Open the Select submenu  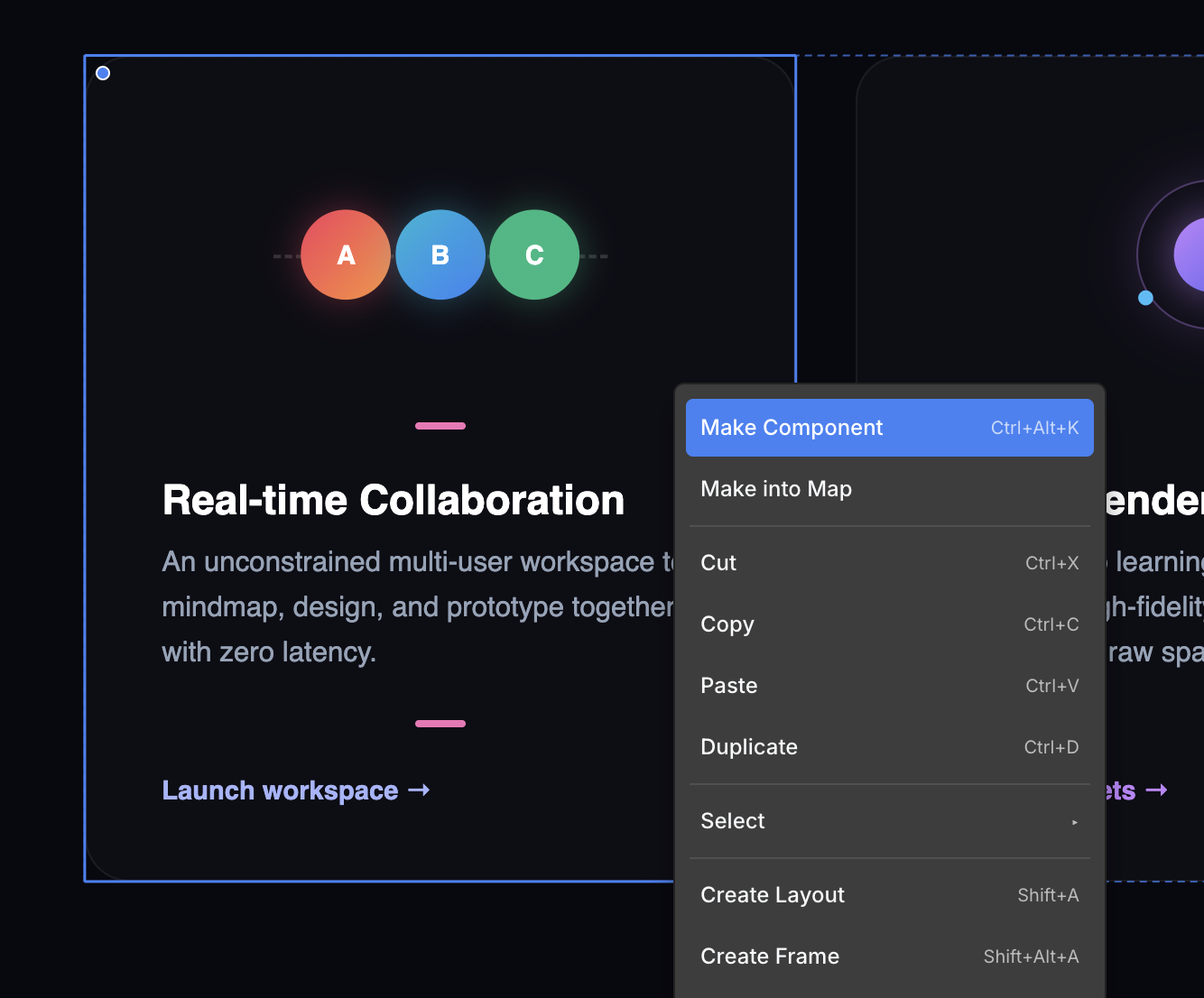(x=889, y=821)
